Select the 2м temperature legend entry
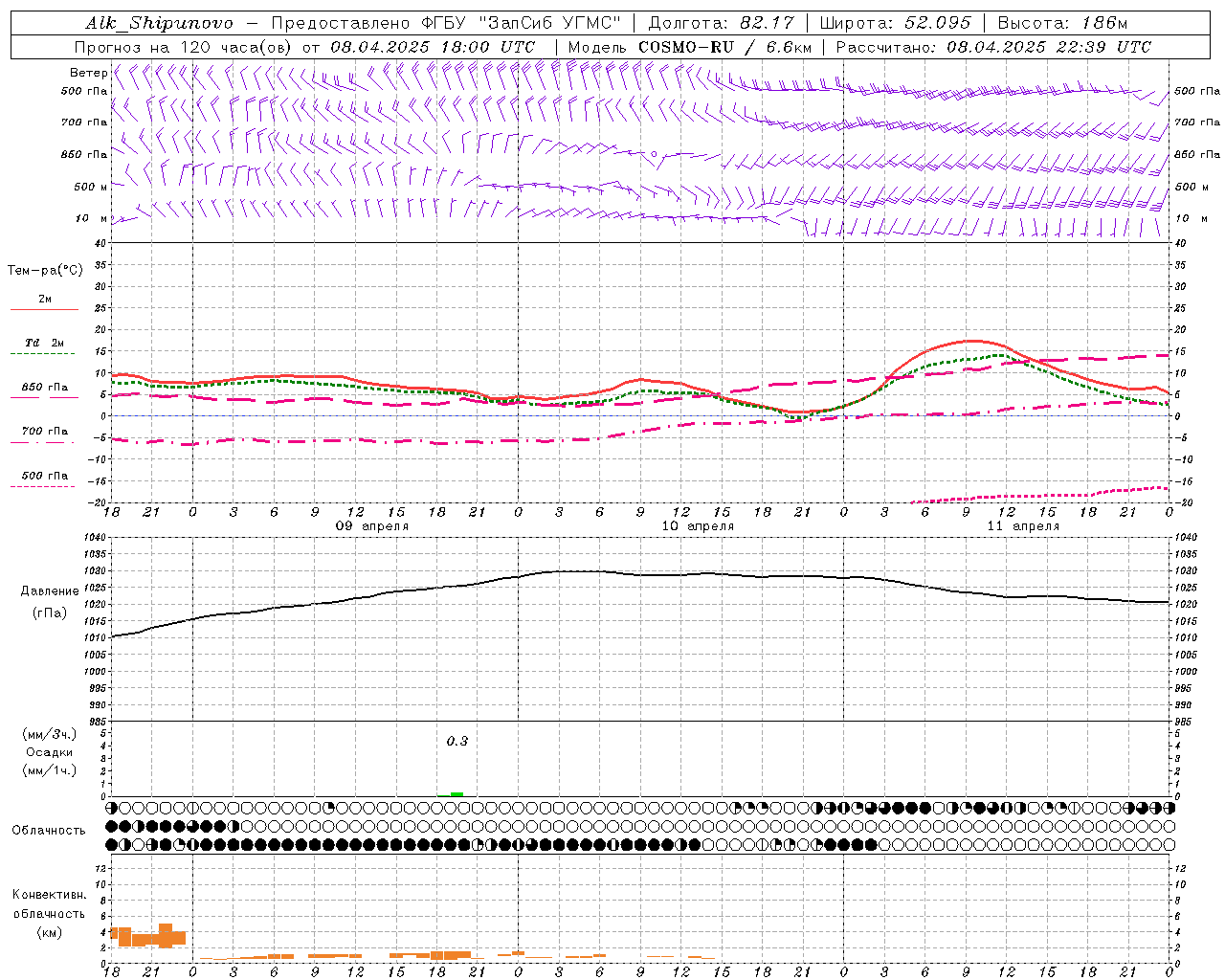 (44, 300)
